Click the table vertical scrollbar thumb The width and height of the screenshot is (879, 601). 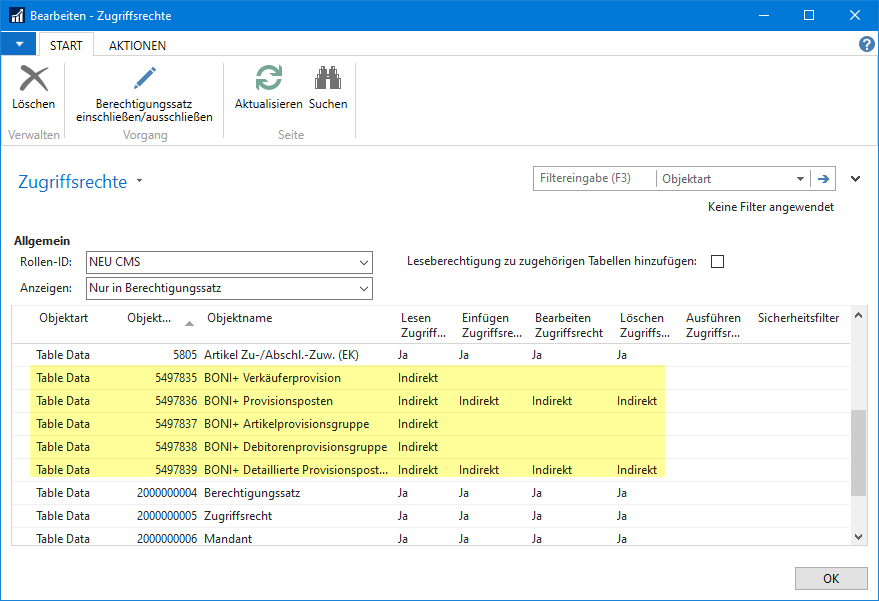point(858,452)
